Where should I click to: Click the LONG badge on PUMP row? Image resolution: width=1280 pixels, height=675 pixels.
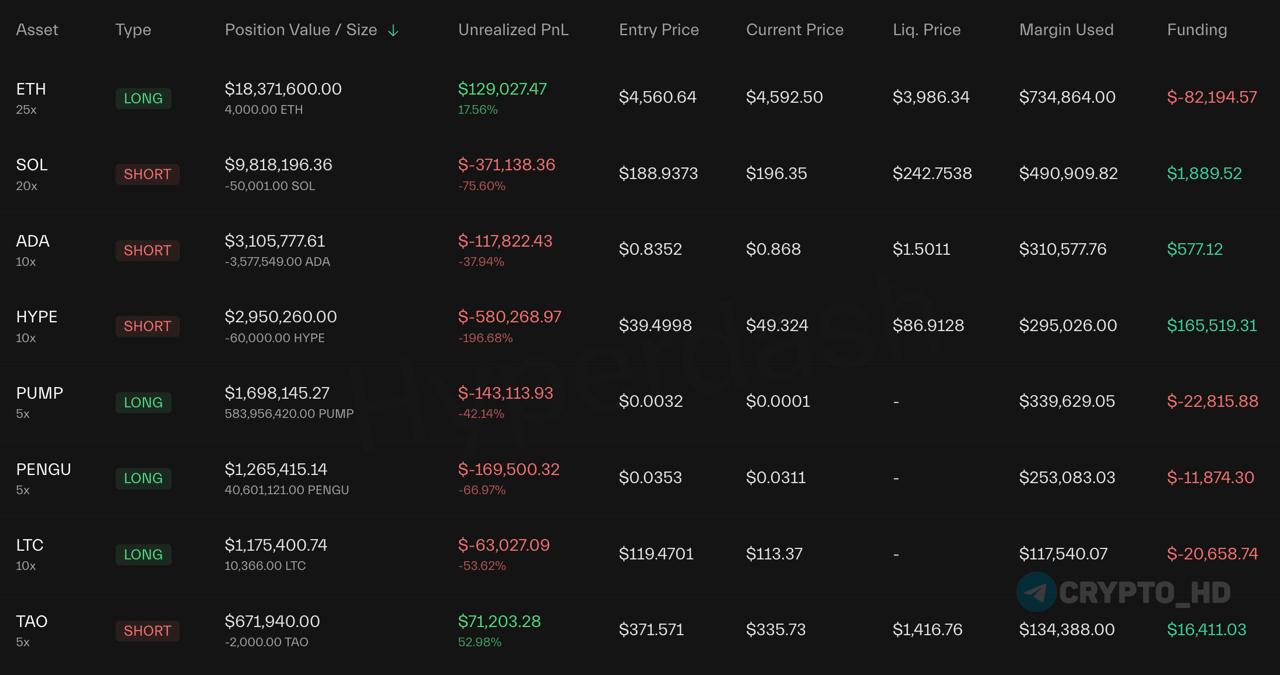click(143, 402)
